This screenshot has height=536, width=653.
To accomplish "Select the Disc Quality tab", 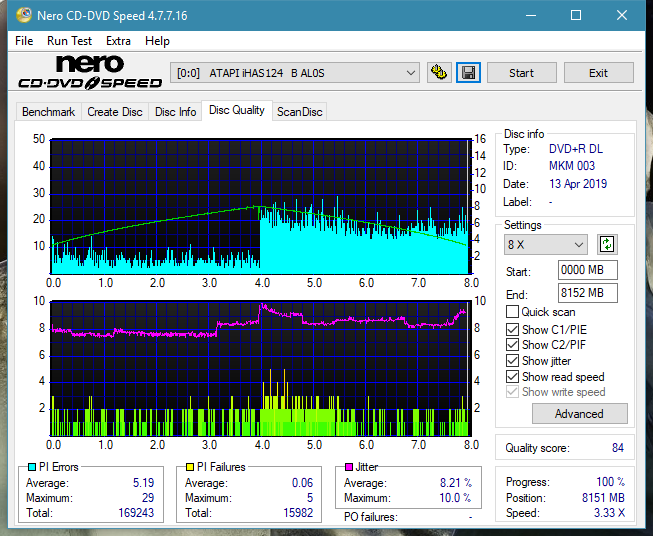I will (237, 110).
